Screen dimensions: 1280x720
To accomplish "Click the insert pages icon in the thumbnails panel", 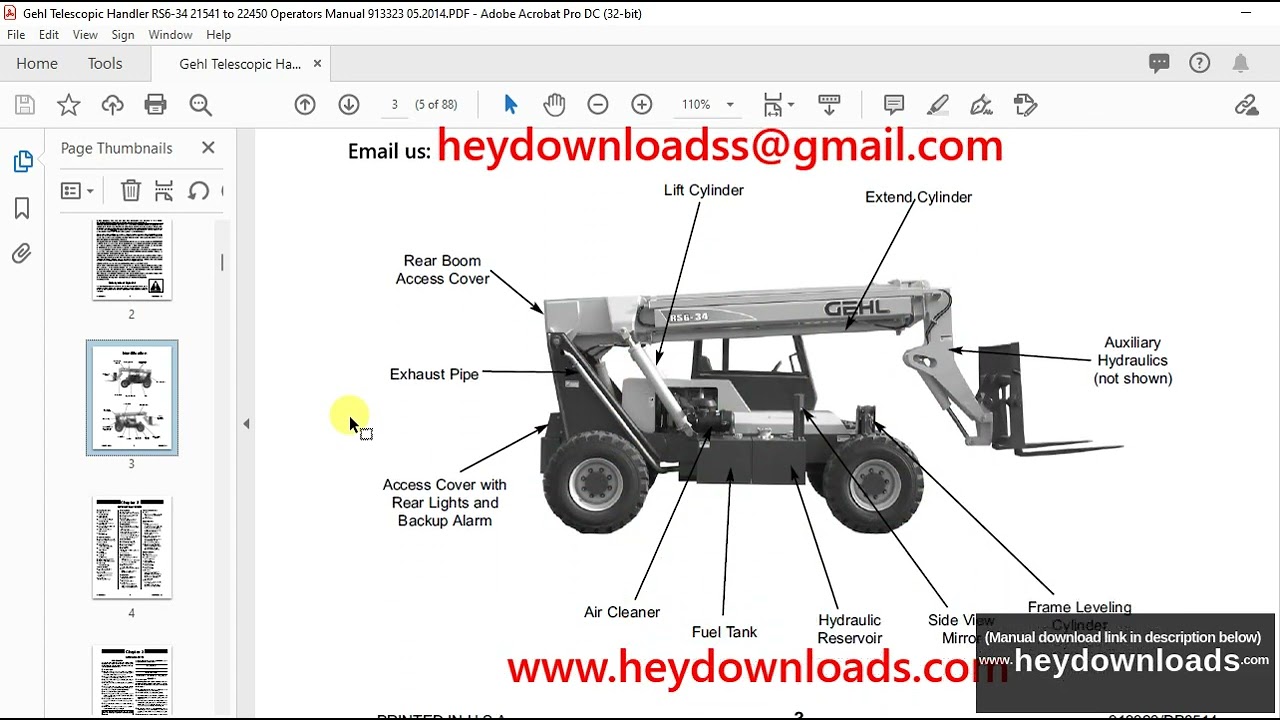I will pyautogui.click(x=164, y=190).
